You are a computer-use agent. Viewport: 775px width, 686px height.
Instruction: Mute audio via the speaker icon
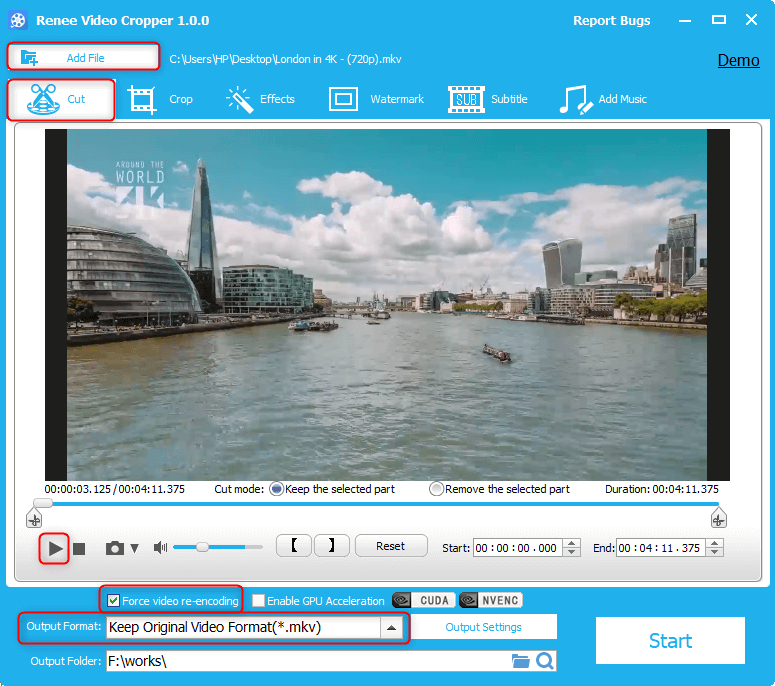(x=160, y=548)
